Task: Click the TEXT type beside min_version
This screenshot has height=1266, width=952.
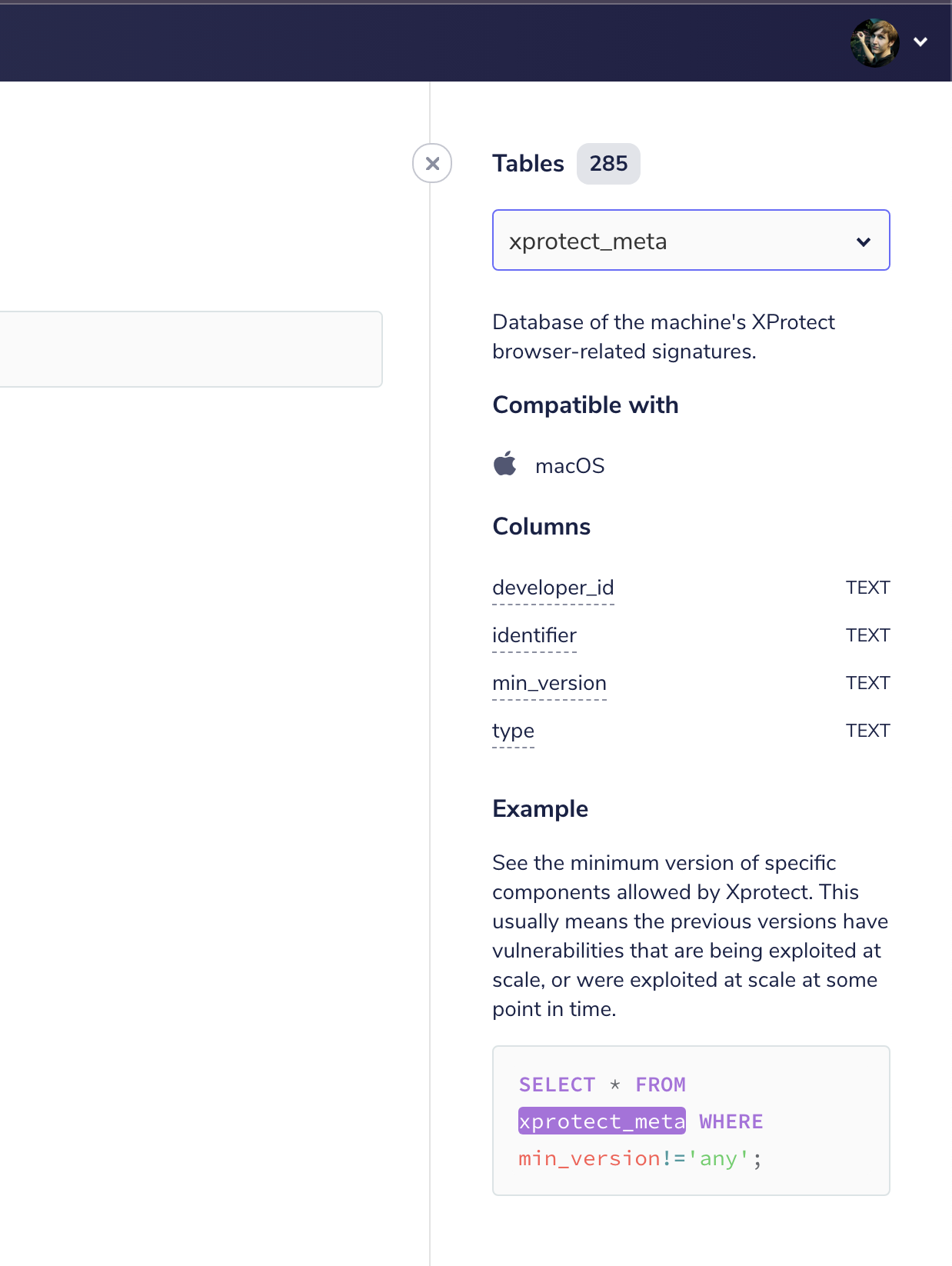Action: tap(867, 683)
